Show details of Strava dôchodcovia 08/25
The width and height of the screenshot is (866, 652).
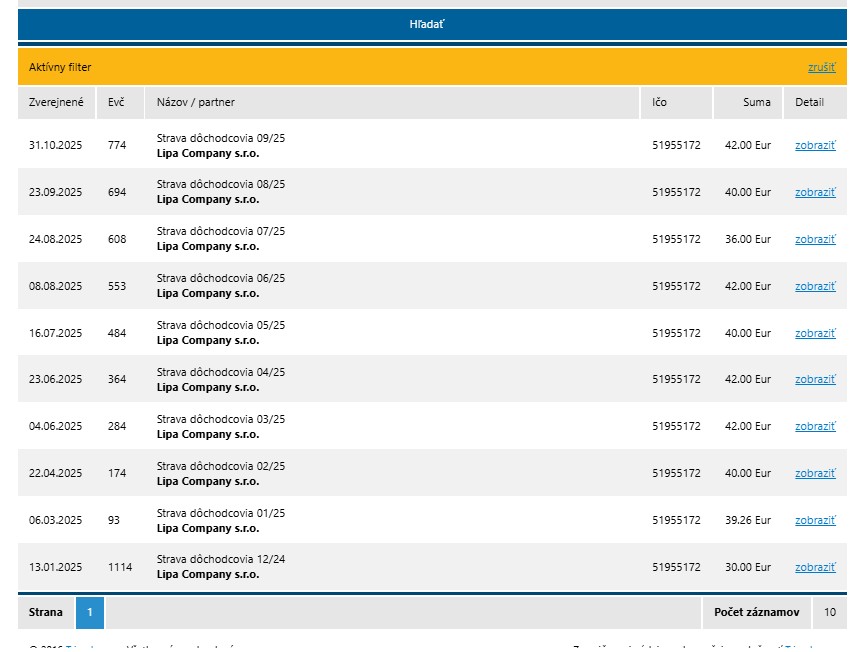click(x=815, y=192)
